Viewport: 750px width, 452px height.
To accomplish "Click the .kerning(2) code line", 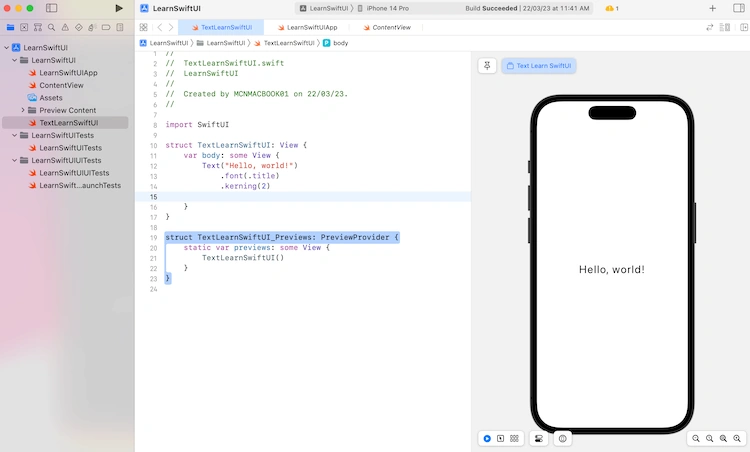I will [x=245, y=186].
